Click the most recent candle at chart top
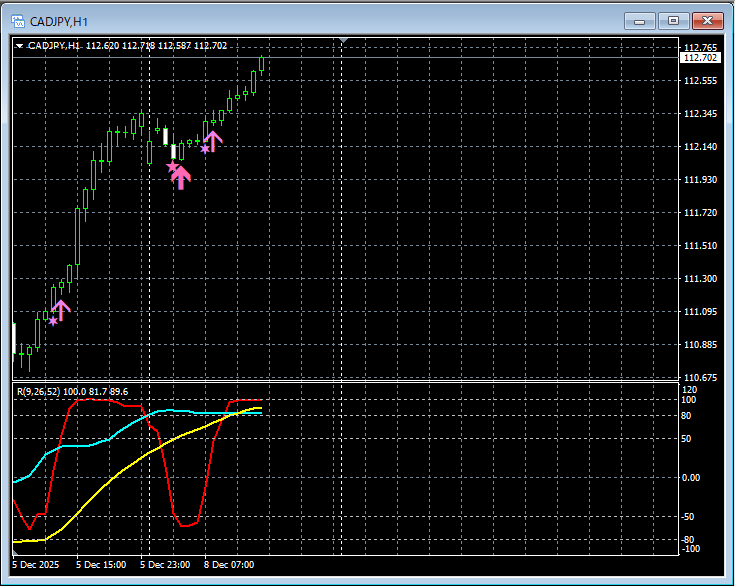Image resolution: width=736 pixels, height=586 pixels. pyautogui.click(x=261, y=64)
